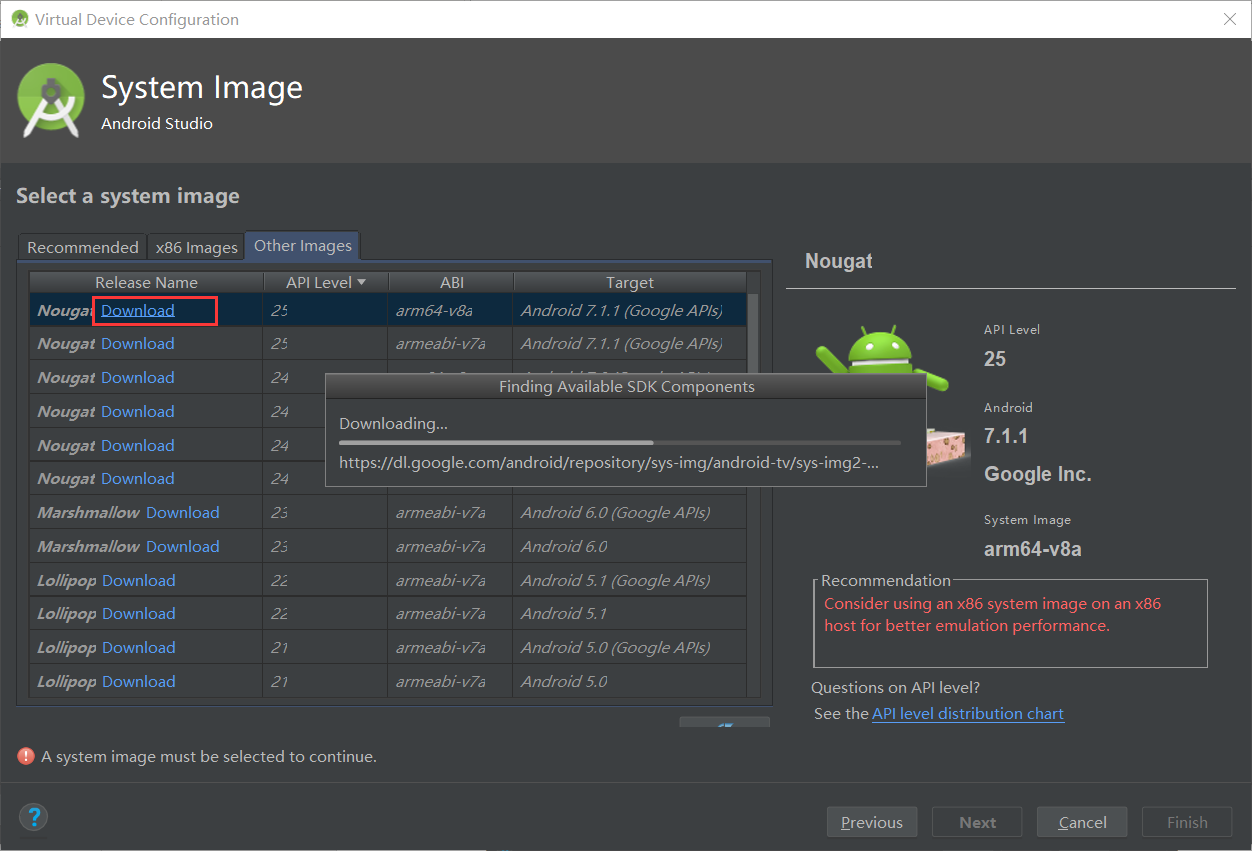Viewport: 1252px width, 851px height.
Task: Click the red error icon beside the warning message
Action: click(26, 756)
